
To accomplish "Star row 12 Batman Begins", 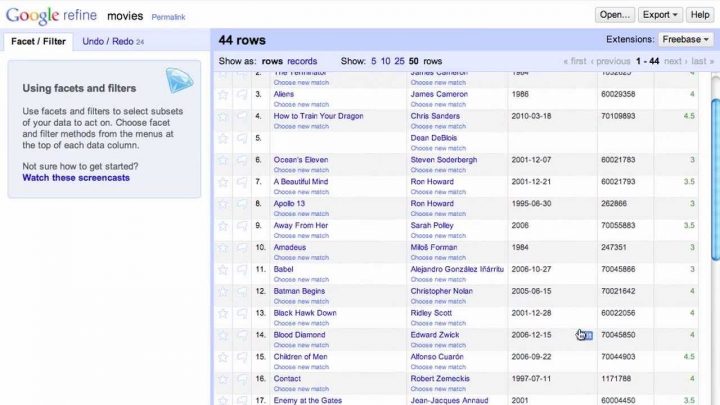I will (223, 292).
